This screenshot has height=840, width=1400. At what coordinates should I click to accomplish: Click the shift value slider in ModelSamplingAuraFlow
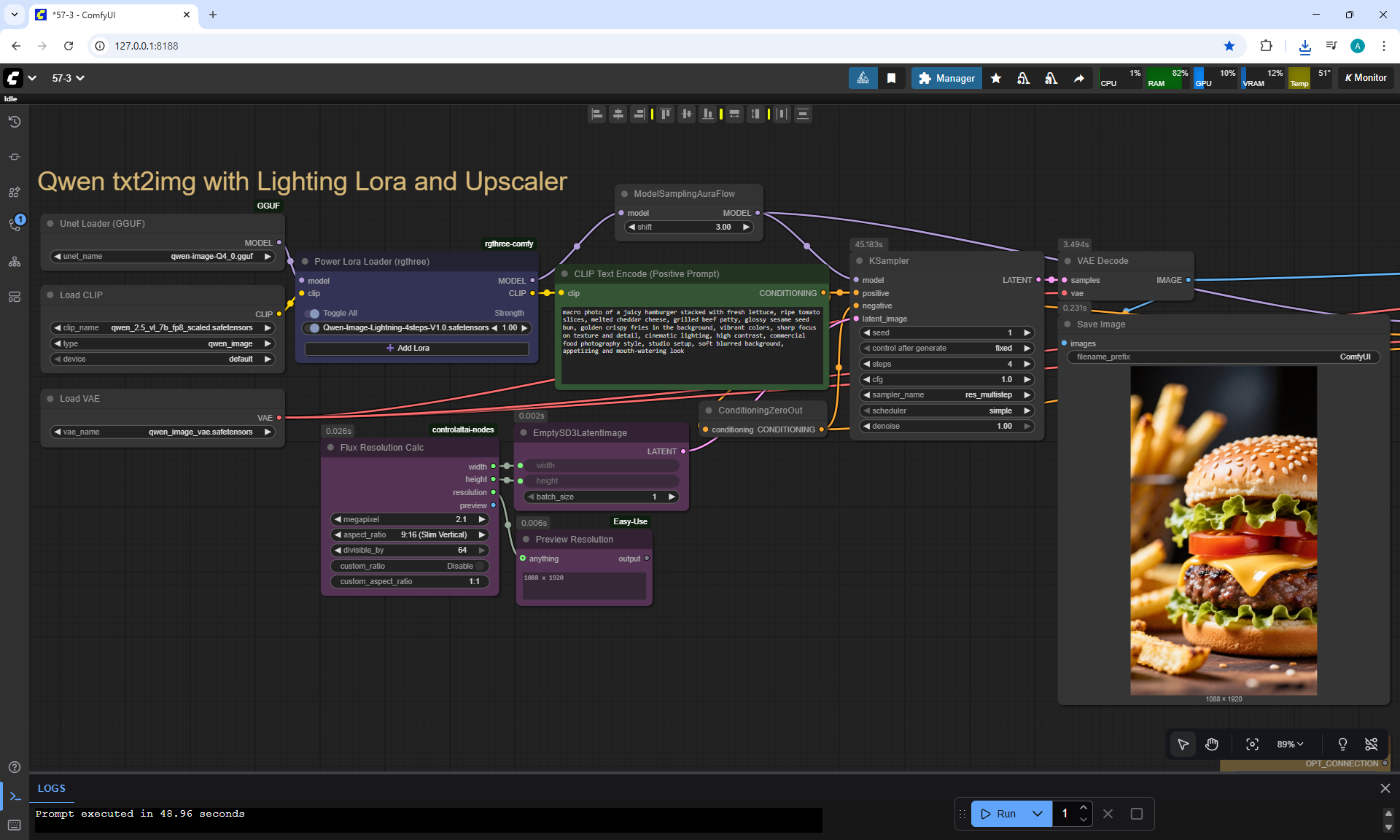tap(689, 227)
